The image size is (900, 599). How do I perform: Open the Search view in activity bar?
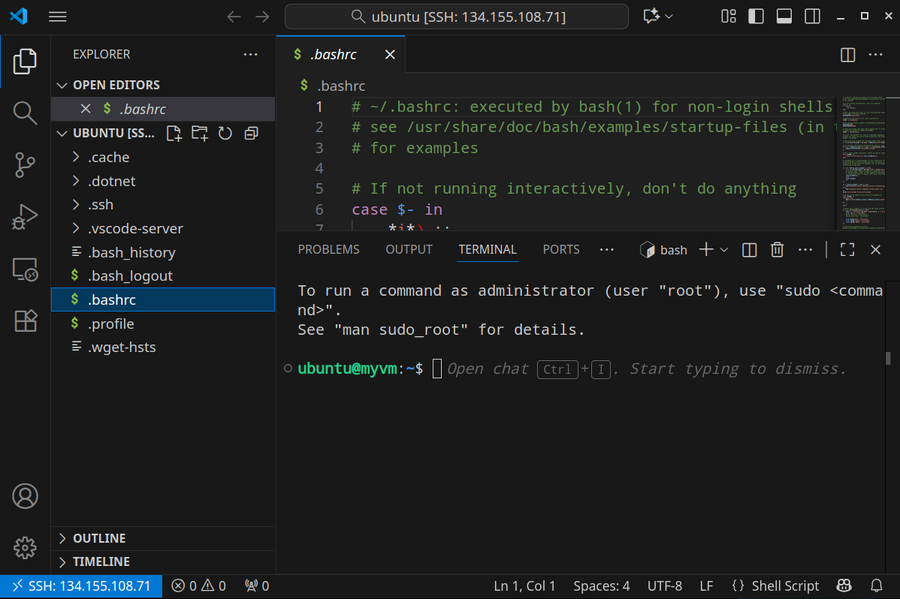[x=25, y=112]
